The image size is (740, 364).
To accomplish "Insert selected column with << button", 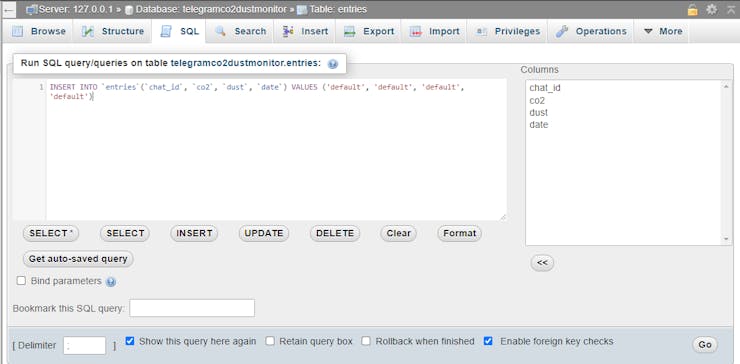I will tap(542, 263).
